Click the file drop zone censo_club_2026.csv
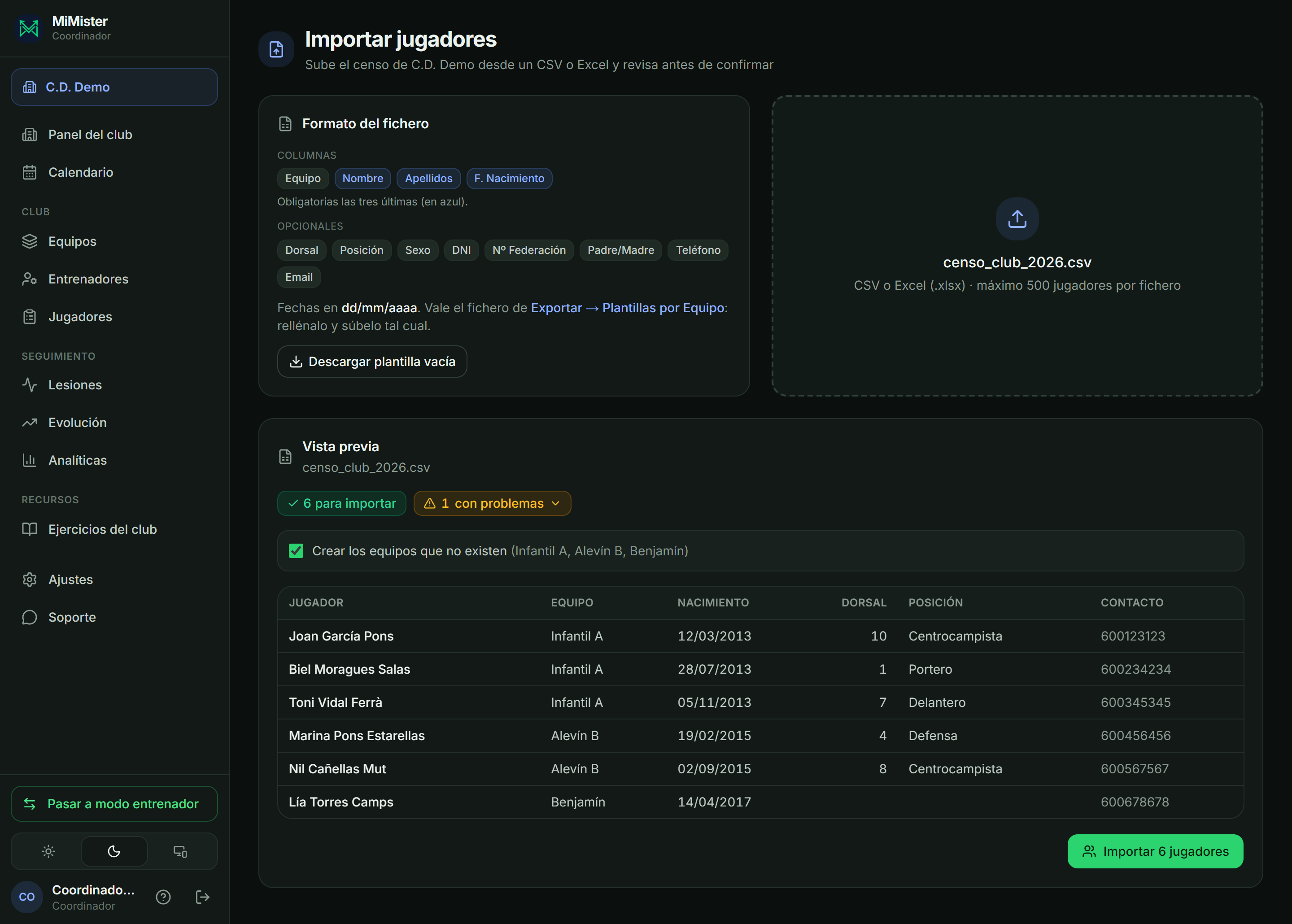Screen dimensions: 1292x924 1017,246
